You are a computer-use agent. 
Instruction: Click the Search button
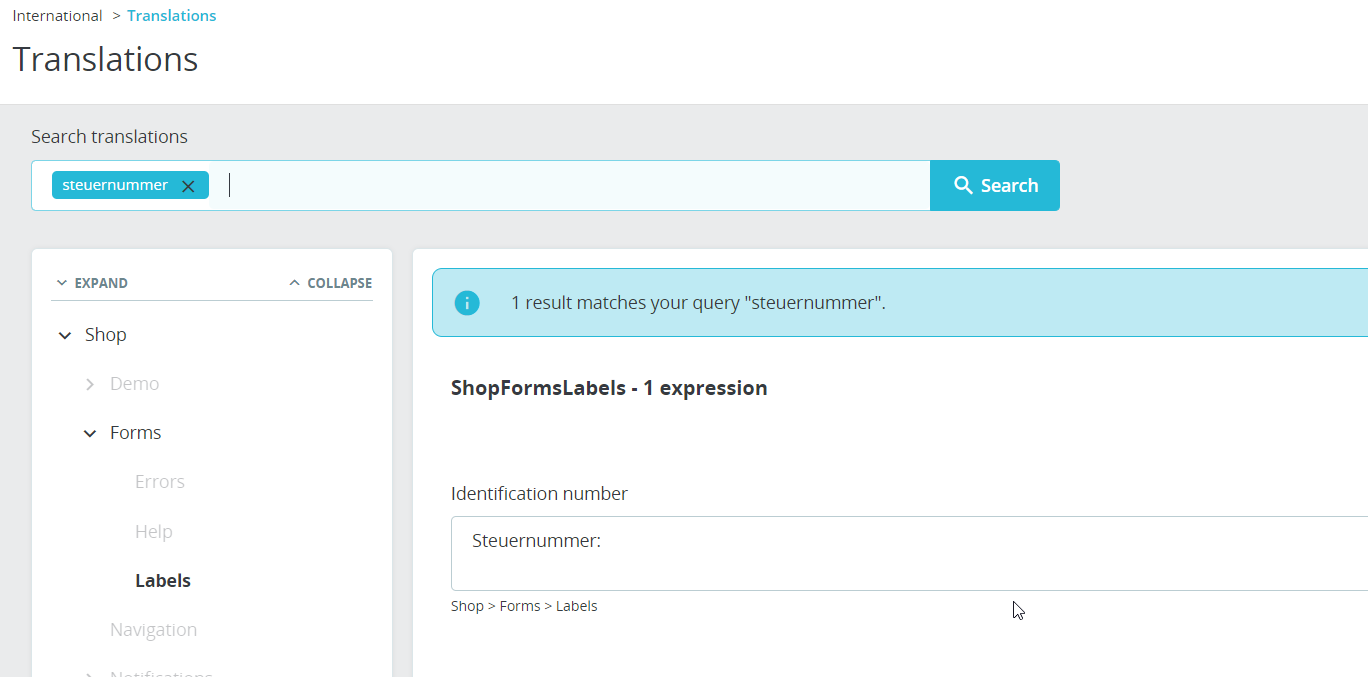click(x=995, y=186)
